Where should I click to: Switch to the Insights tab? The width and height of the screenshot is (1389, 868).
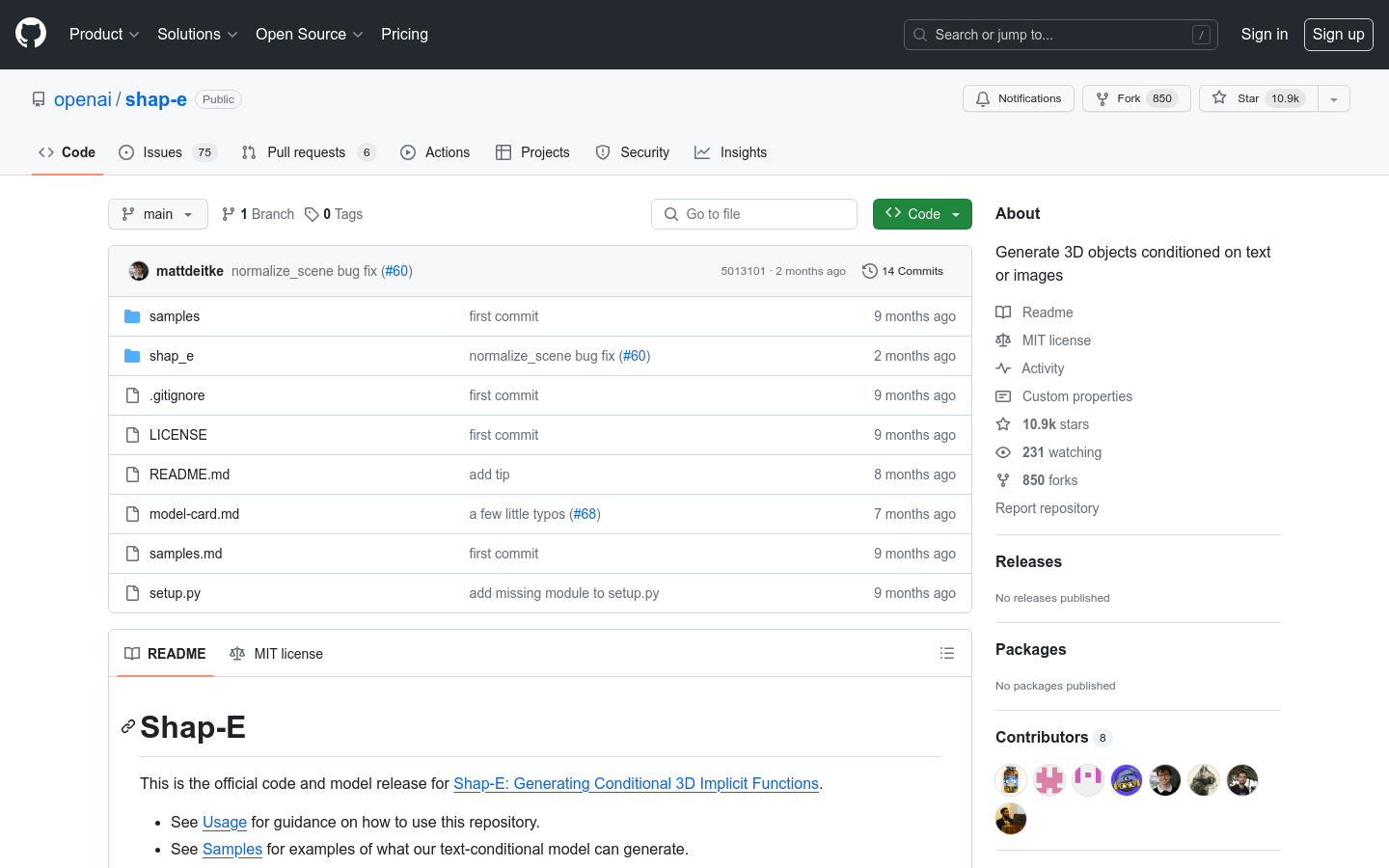point(731,152)
